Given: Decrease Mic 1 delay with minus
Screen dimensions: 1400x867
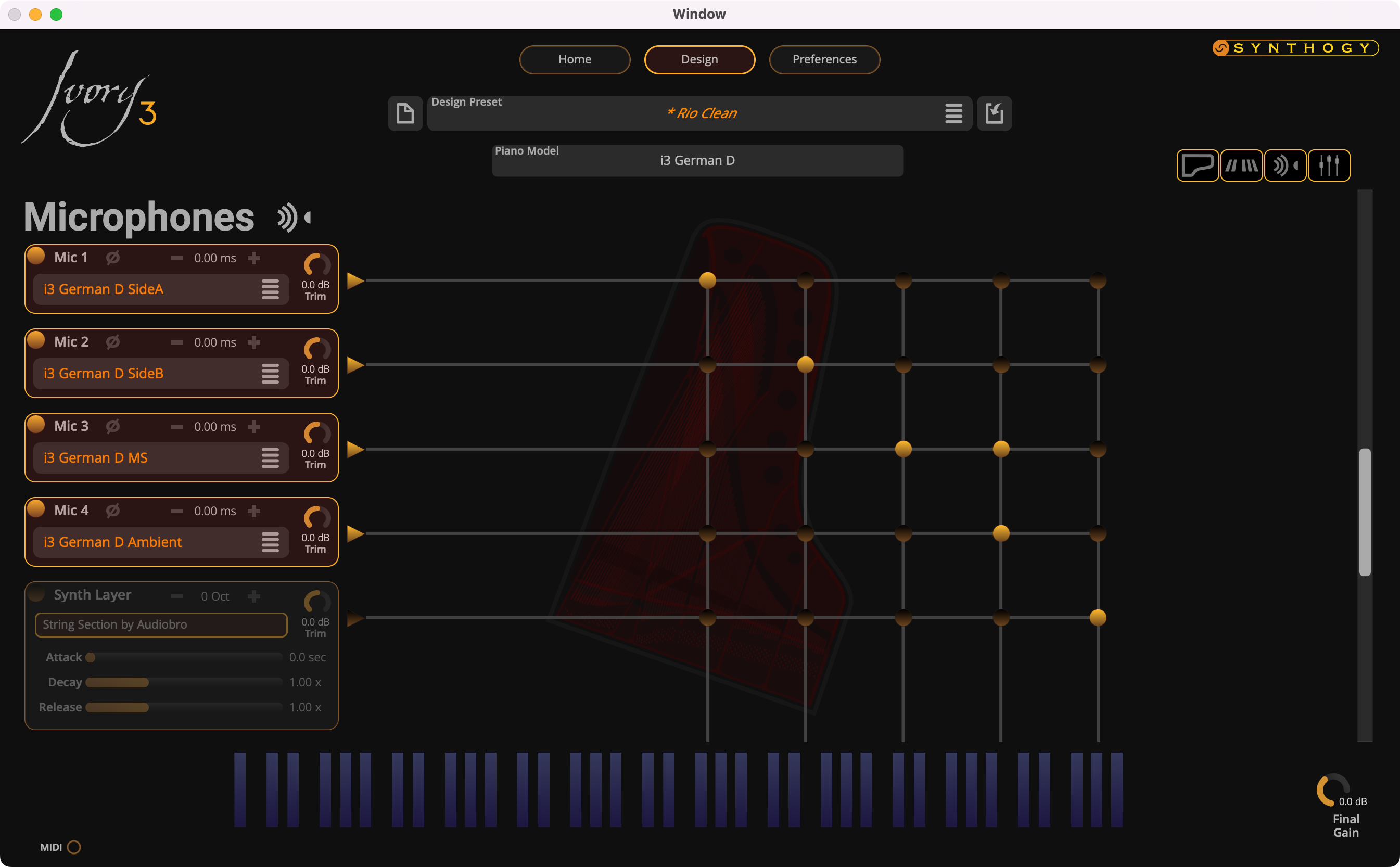Looking at the screenshot, I should coord(176,258).
